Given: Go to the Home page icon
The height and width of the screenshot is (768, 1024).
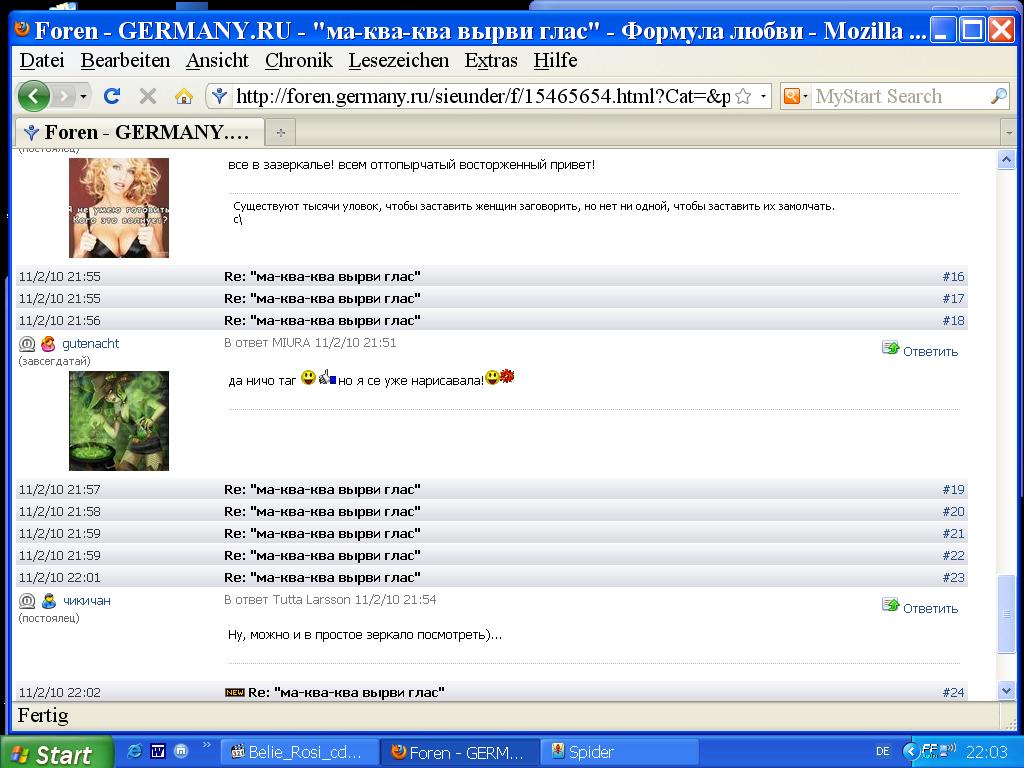Looking at the screenshot, I should (184, 96).
